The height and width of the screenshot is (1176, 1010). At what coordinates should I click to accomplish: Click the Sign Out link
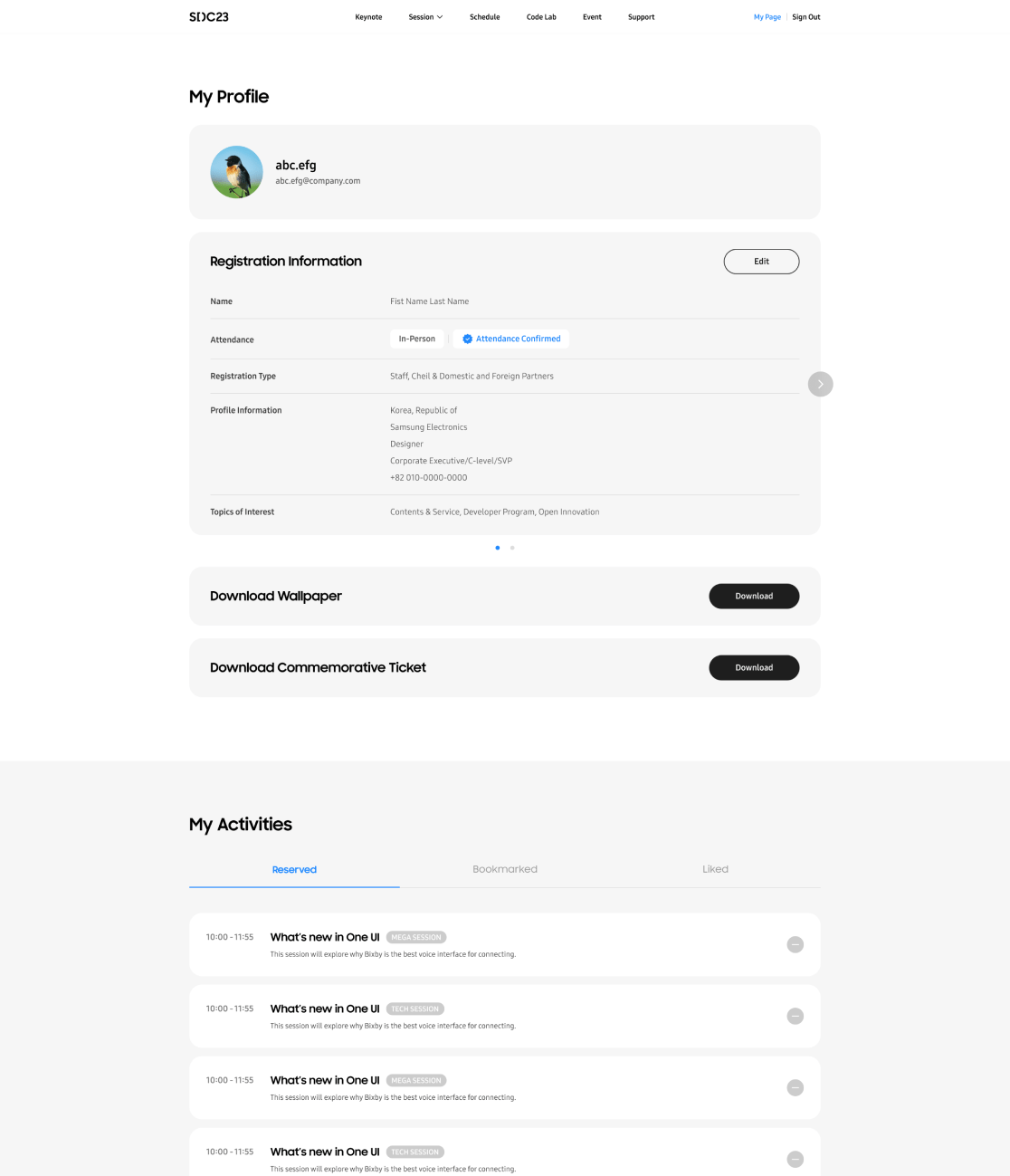pos(805,17)
